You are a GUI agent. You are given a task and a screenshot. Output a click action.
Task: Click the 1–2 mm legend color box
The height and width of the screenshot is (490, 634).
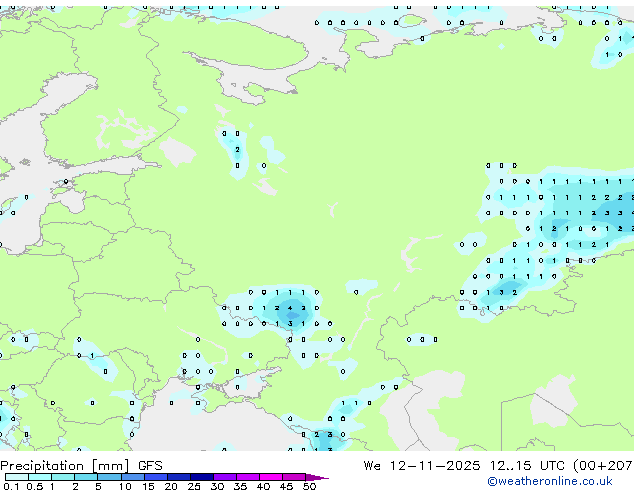tap(63, 477)
